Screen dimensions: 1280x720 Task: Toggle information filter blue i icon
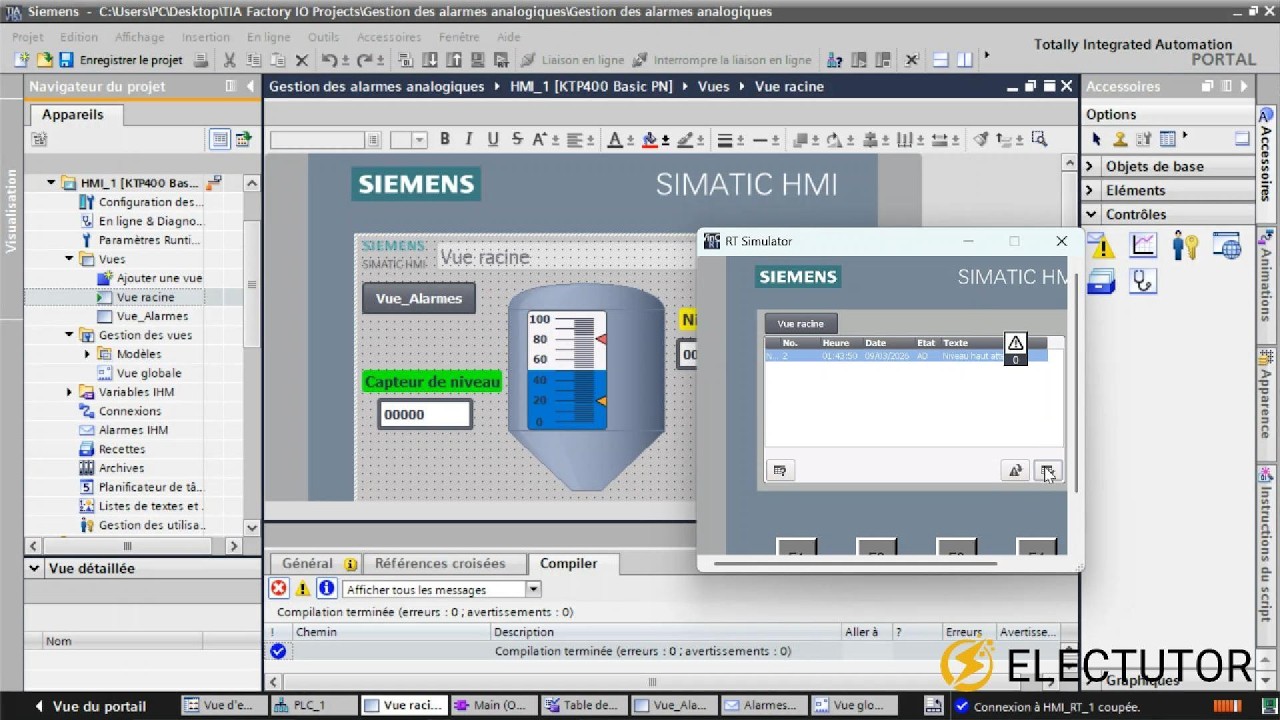(326, 589)
